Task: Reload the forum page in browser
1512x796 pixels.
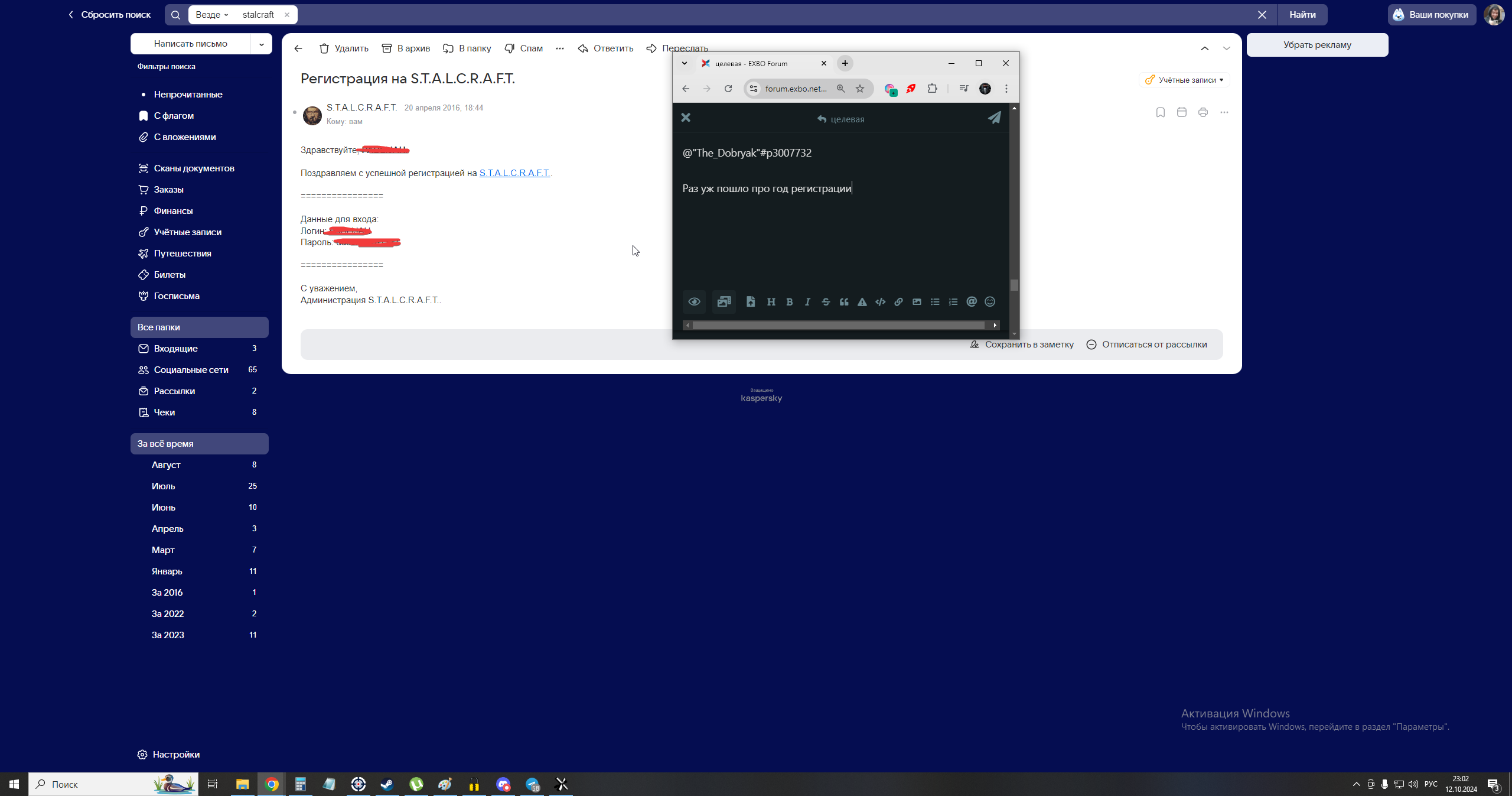Action: pos(728,89)
